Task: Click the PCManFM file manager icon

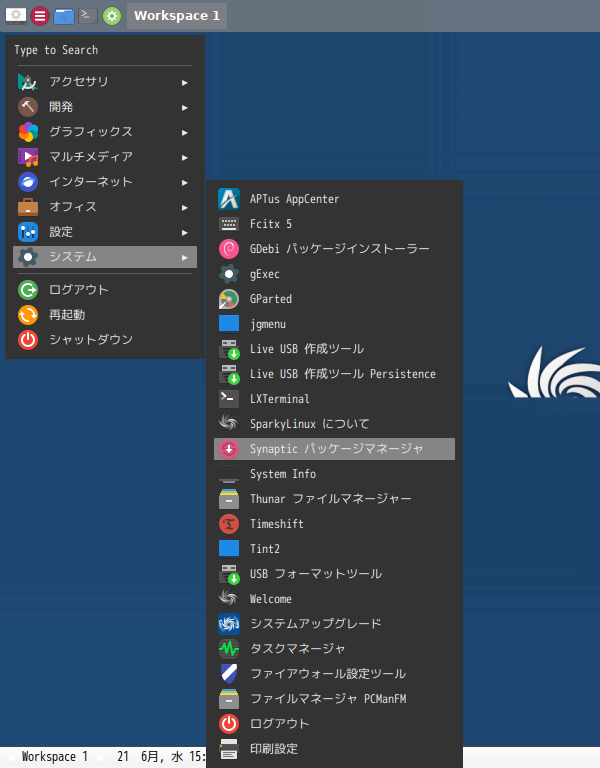Action: point(229,698)
